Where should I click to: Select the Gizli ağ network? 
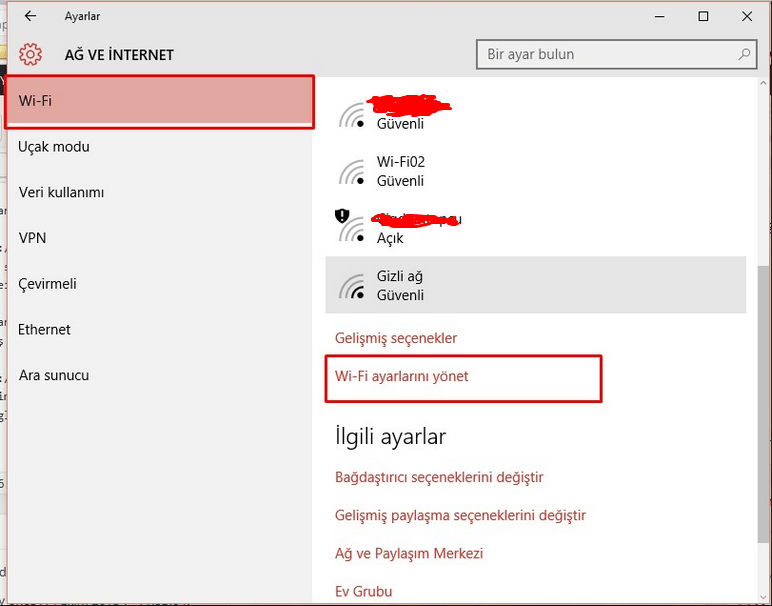536,285
